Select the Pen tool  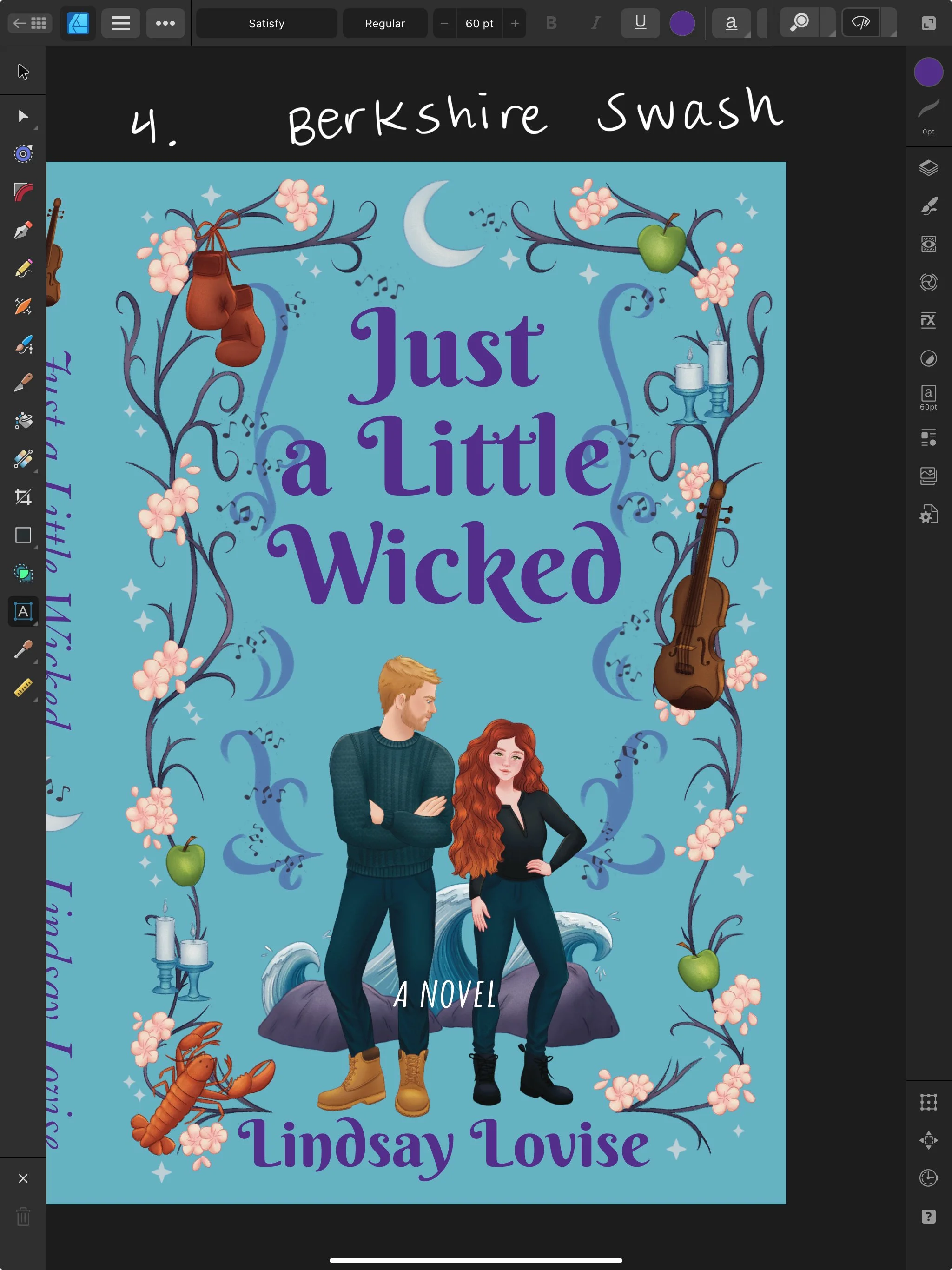point(23,230)
